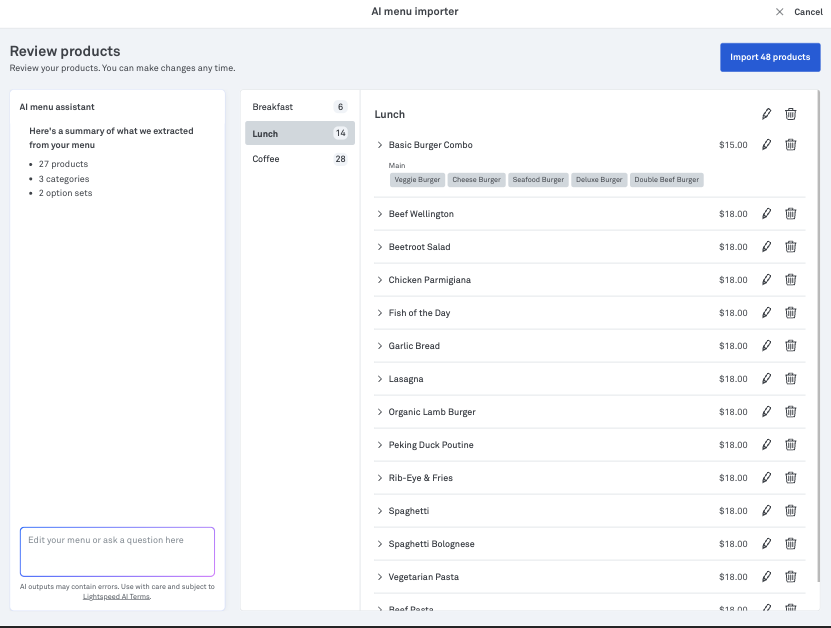Open the Breakfast category
This screenshot has height=628, width=831.
(299, 107)
